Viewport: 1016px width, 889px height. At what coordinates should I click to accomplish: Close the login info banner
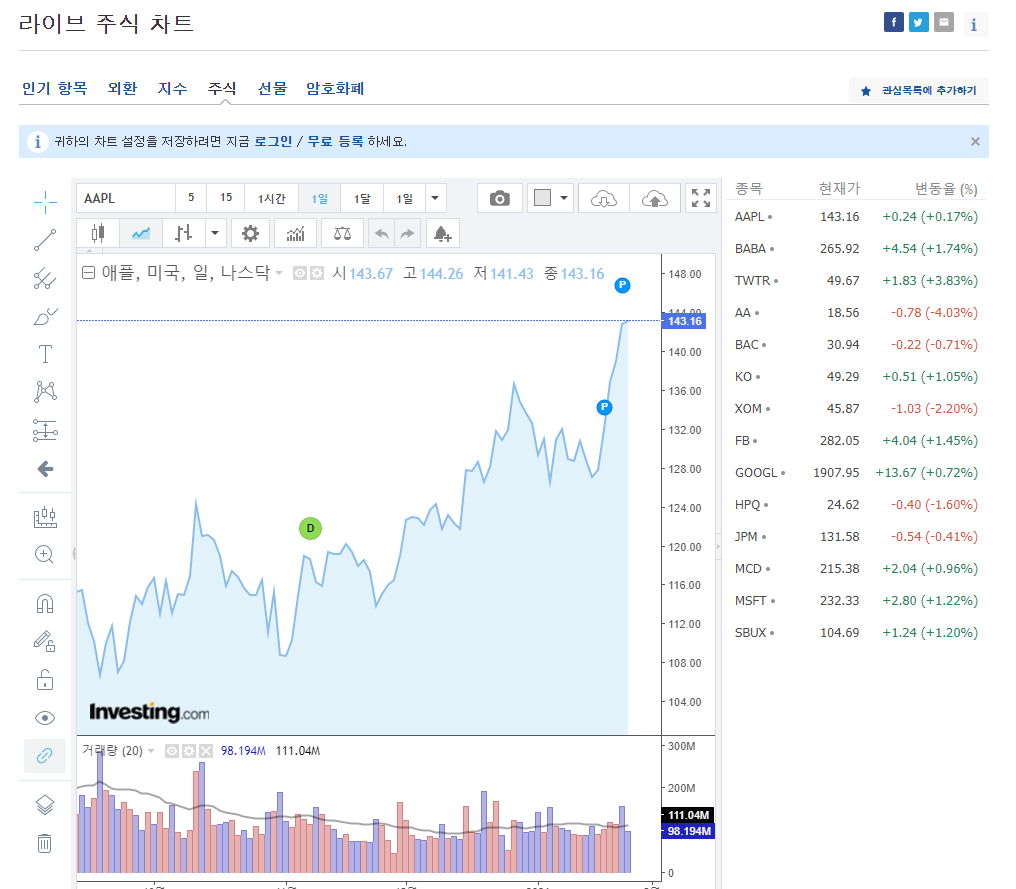975,141
